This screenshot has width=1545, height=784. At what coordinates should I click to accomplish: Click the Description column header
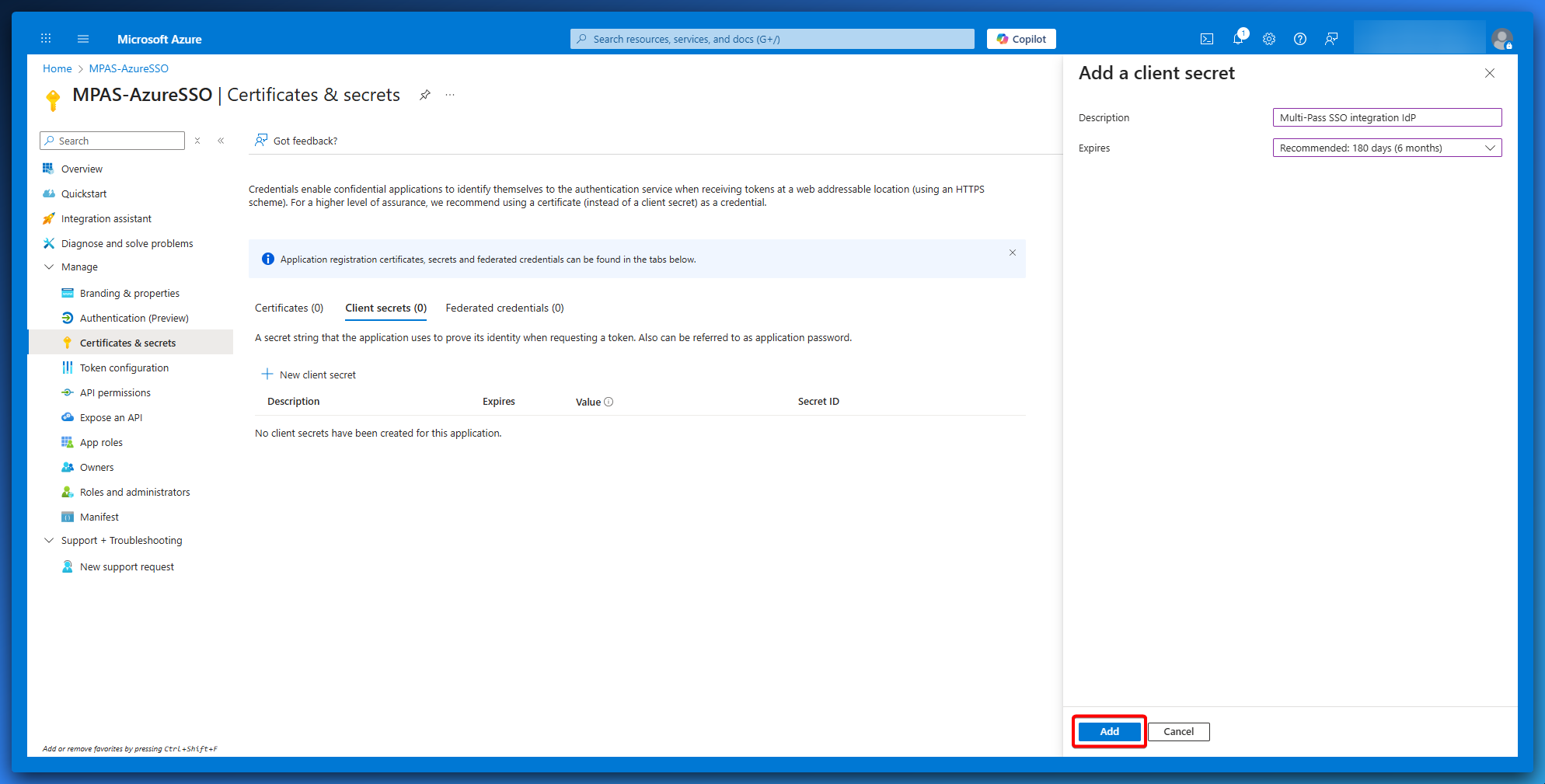click(293, 401)
